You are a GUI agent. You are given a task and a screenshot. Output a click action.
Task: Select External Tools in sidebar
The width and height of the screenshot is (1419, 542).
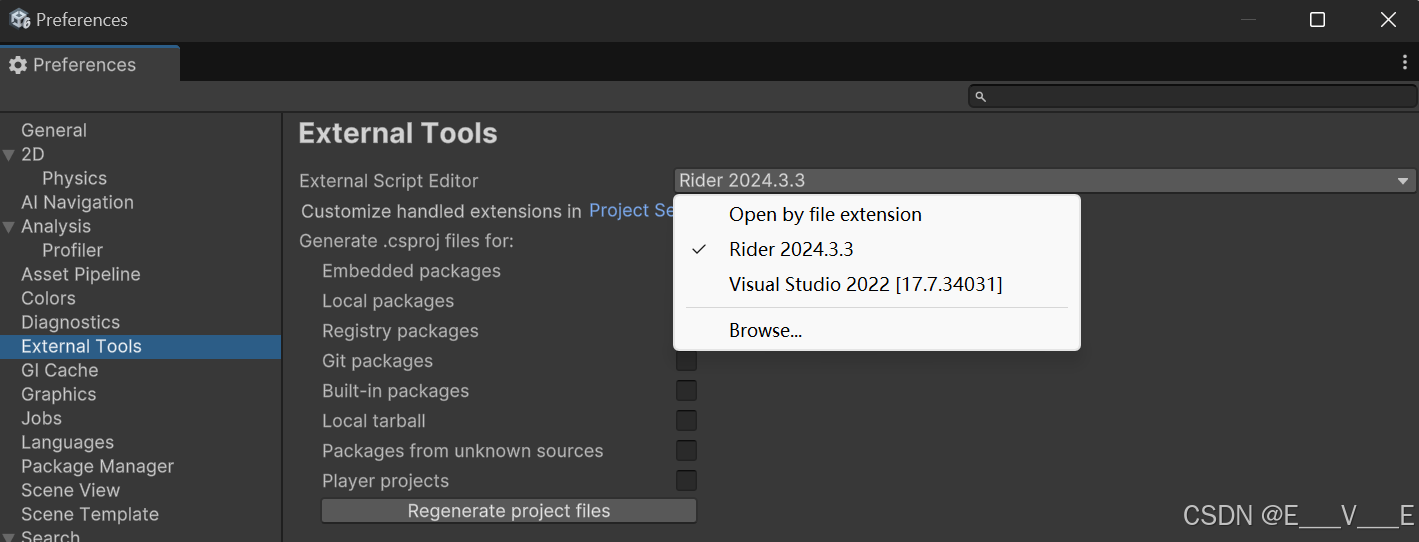[140, 347]
